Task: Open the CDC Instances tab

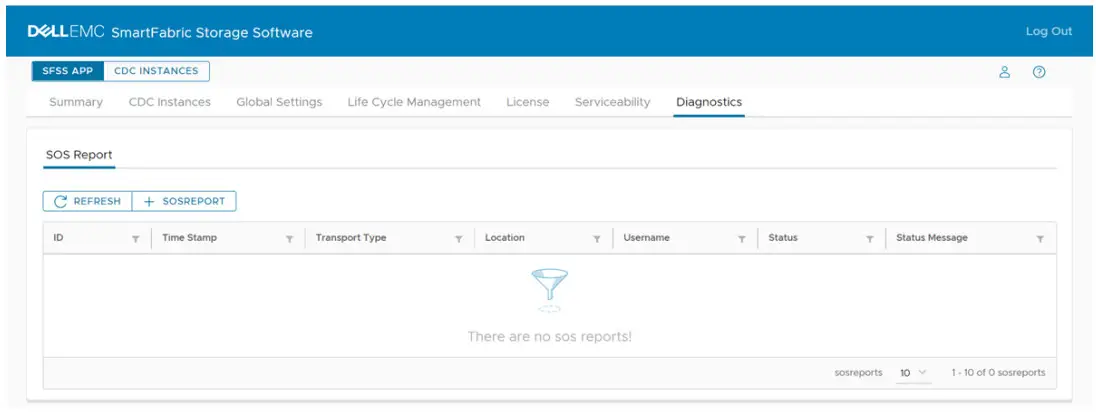Action: 169,102
